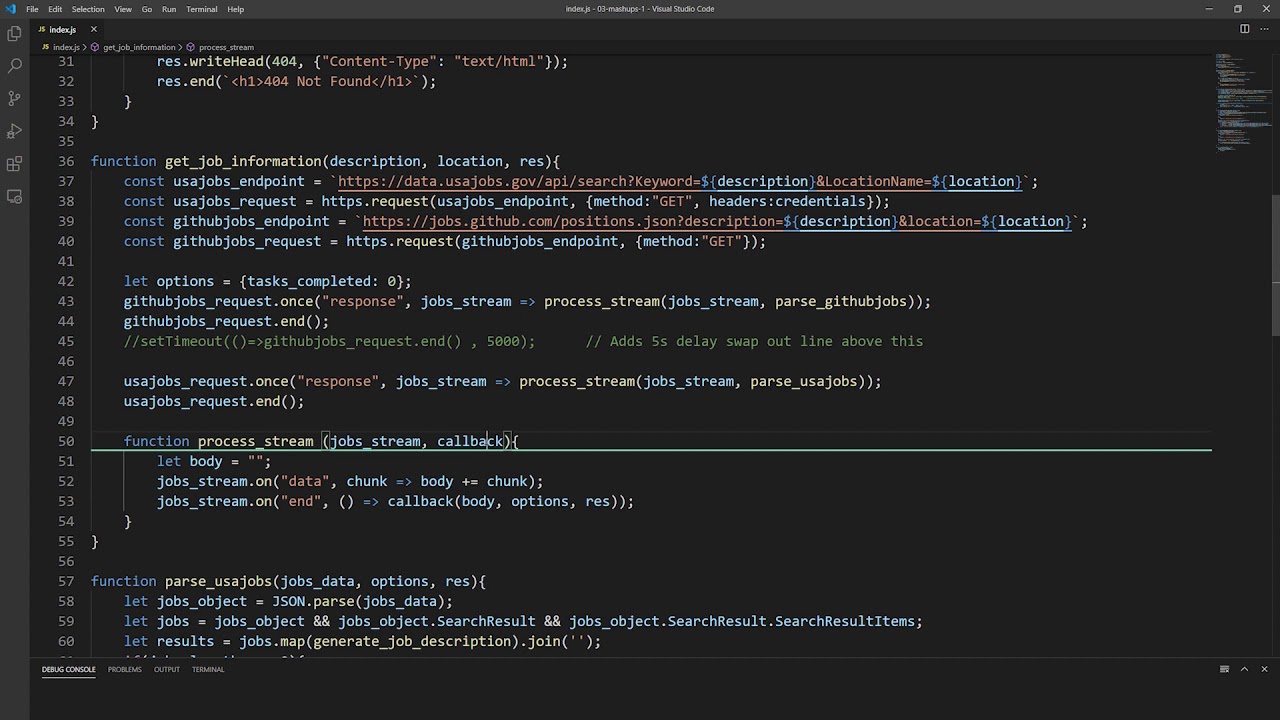This screenshot has height=720, width=1280.
Task: Open the Source Control view
Action: pos(14,98)
